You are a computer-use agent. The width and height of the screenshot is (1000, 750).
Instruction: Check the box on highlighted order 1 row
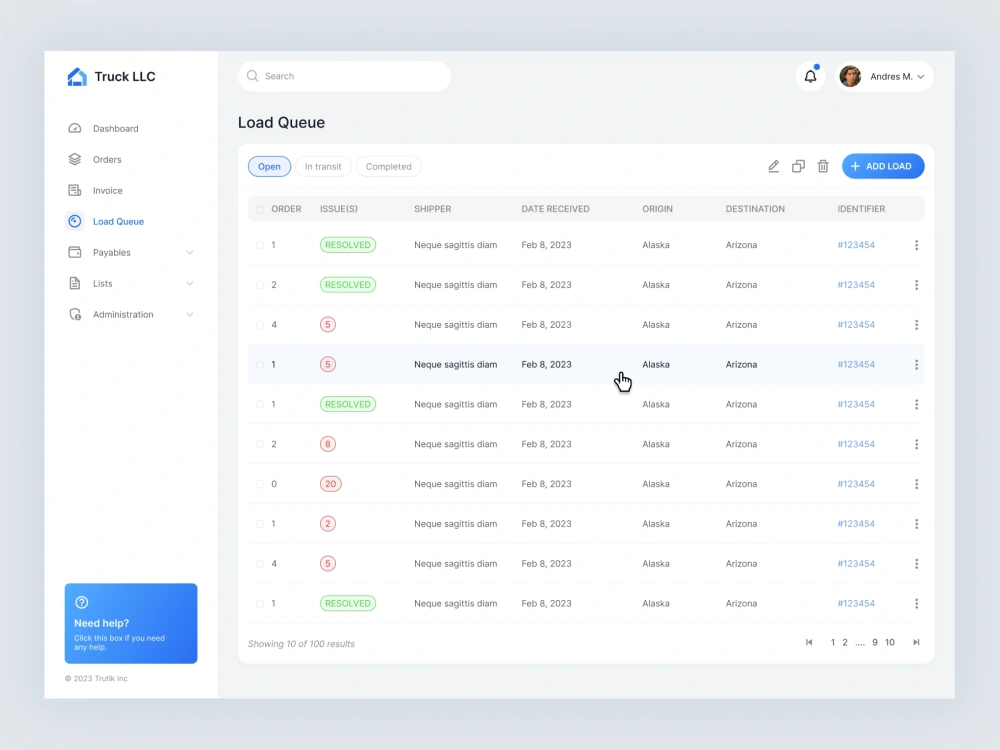[260, 365]
